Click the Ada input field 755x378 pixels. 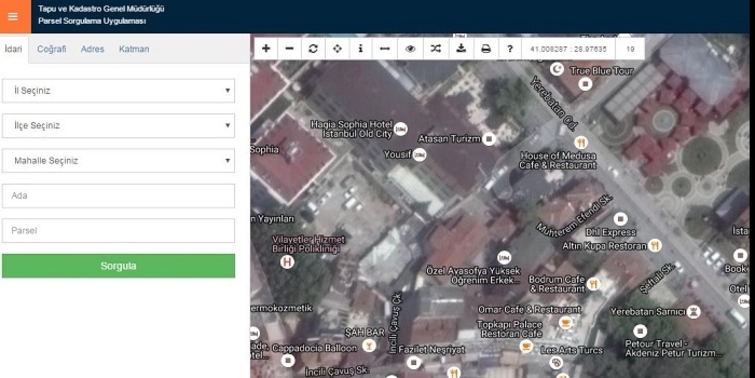[118, 196]
